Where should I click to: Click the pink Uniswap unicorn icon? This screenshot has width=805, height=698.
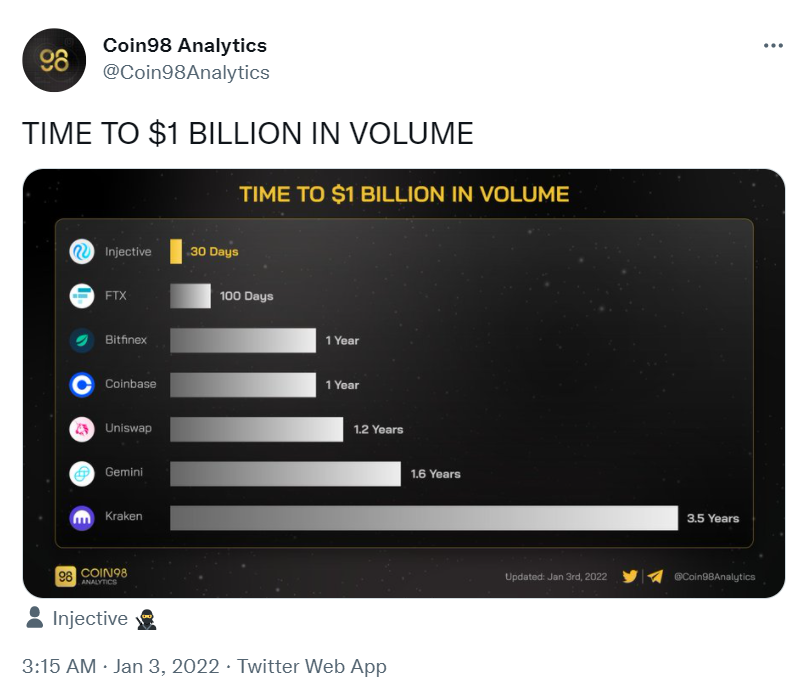click(82, 429)
